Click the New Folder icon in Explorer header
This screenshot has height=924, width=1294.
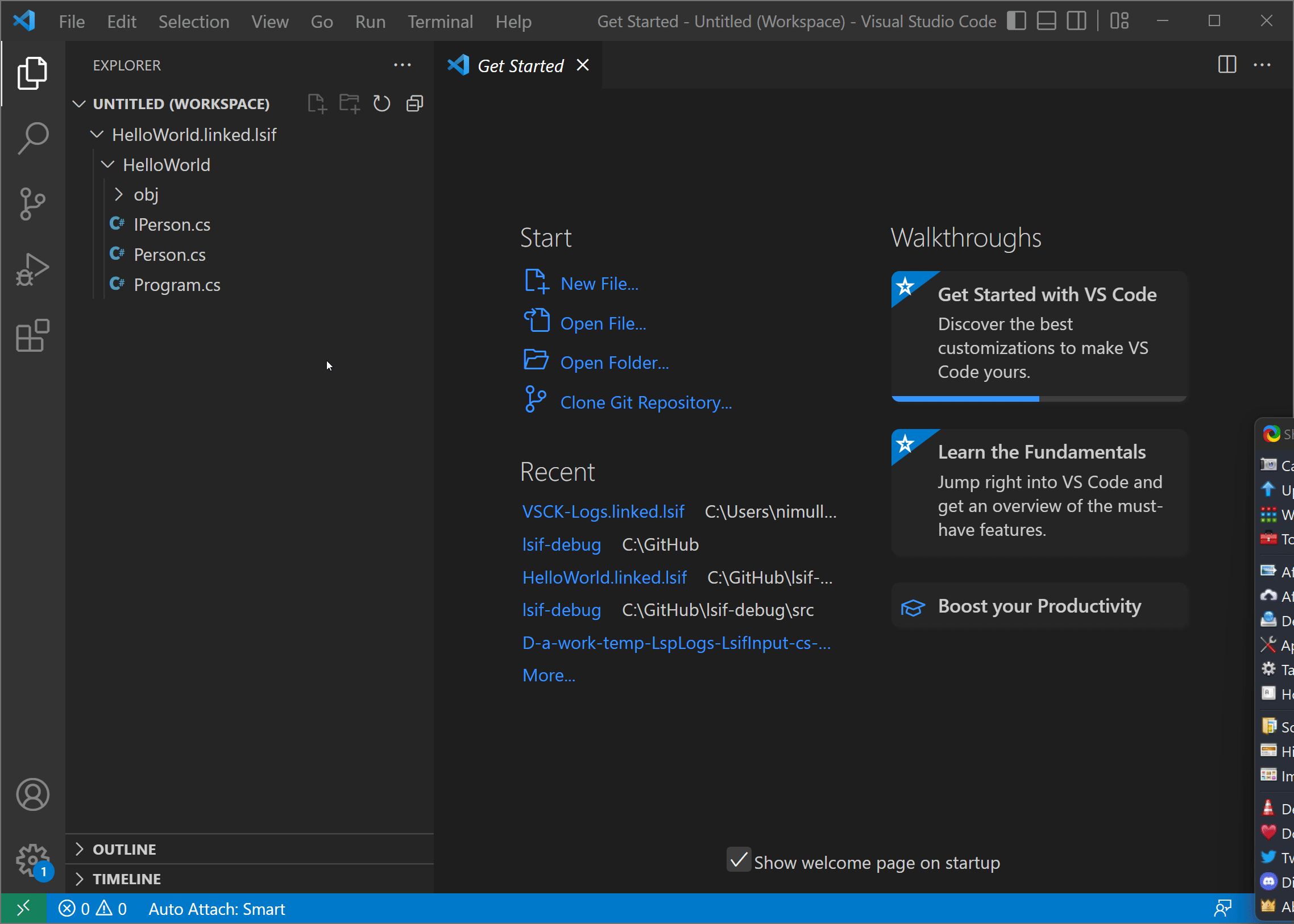[x=350, y=103]
